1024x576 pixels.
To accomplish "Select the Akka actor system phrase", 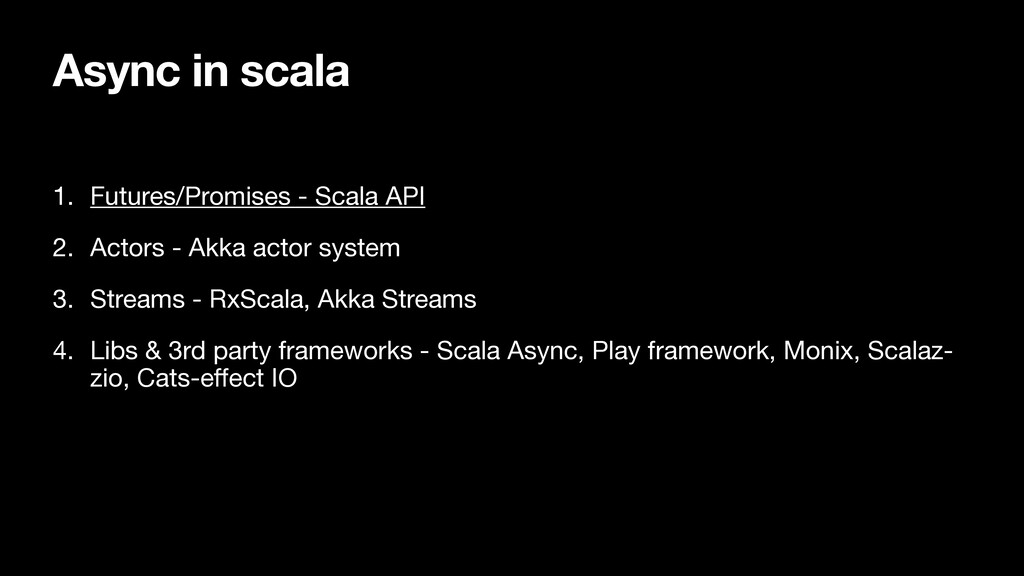I will click(x=295, y=248).
